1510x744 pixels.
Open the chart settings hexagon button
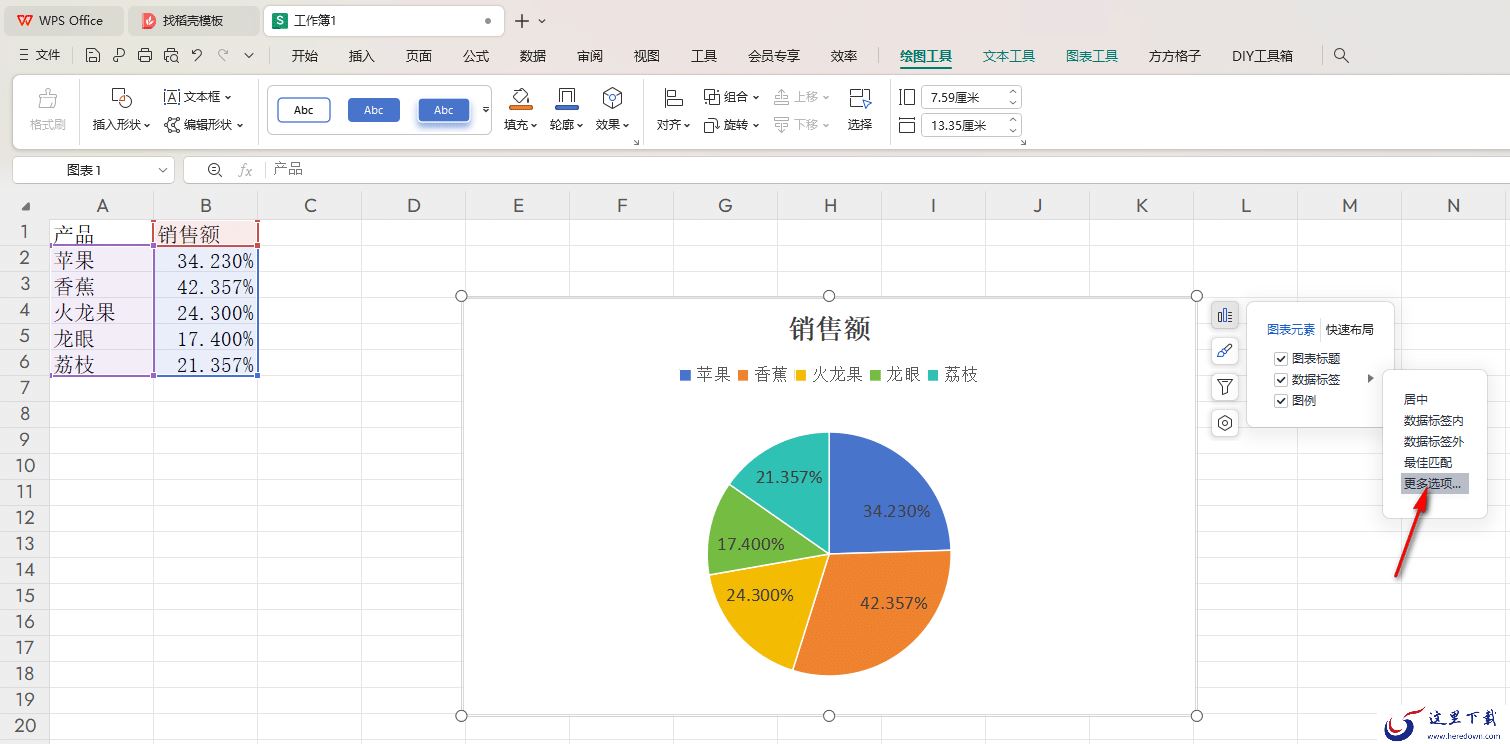(1225, 423)
